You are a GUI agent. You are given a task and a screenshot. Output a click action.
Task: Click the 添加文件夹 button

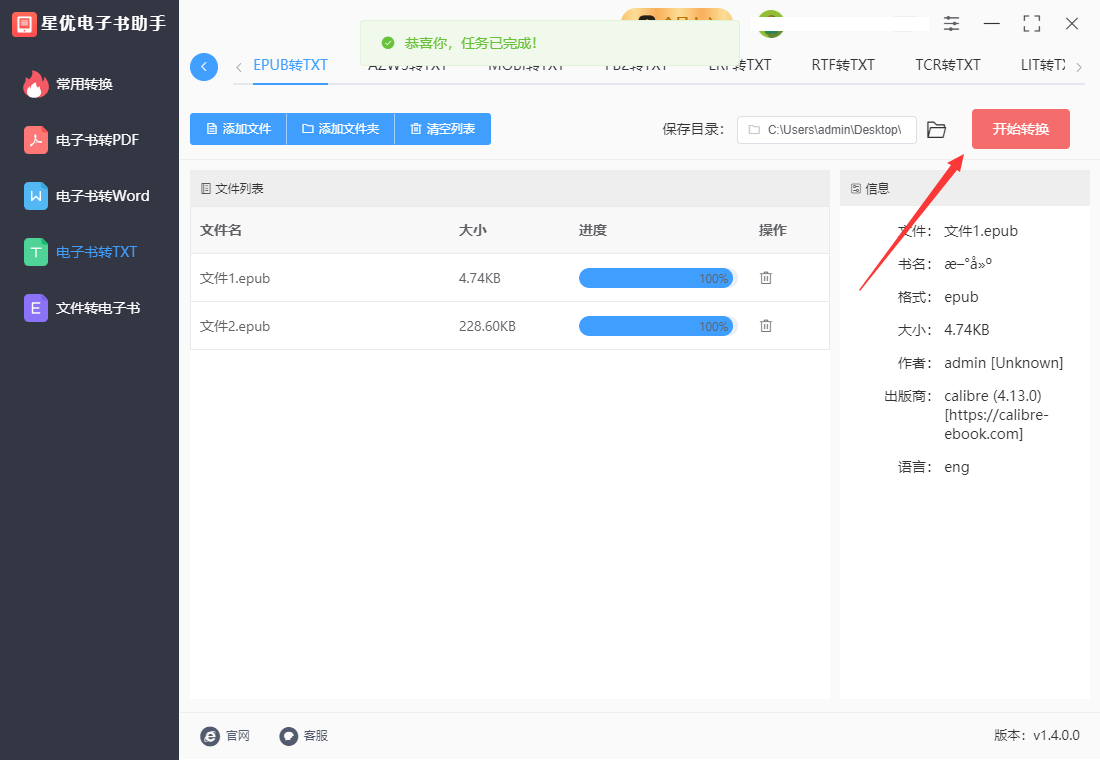pyautogui.click(x=341, y=129)
